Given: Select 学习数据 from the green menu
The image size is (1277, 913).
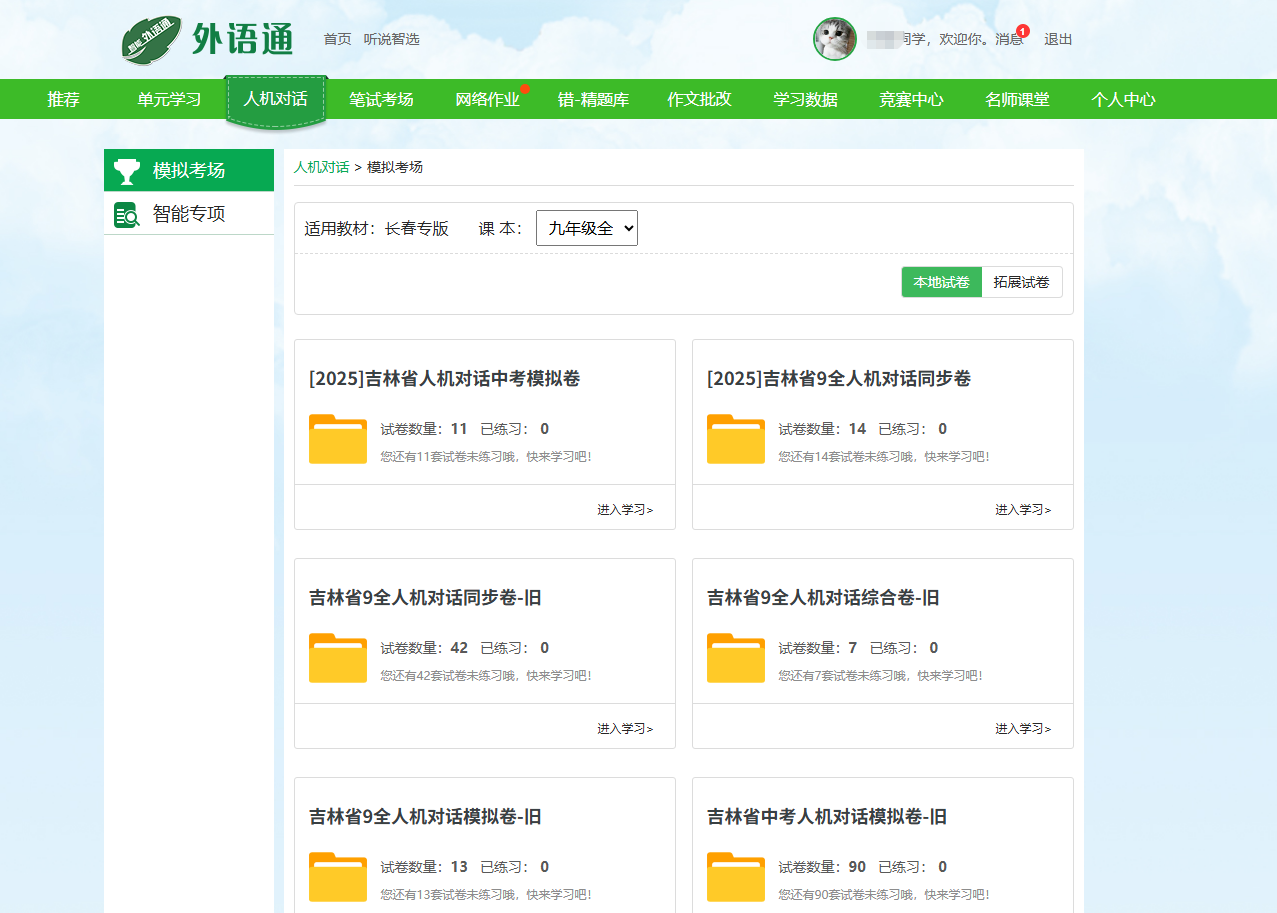Looking at the screenshot, I should click(805, 99).
